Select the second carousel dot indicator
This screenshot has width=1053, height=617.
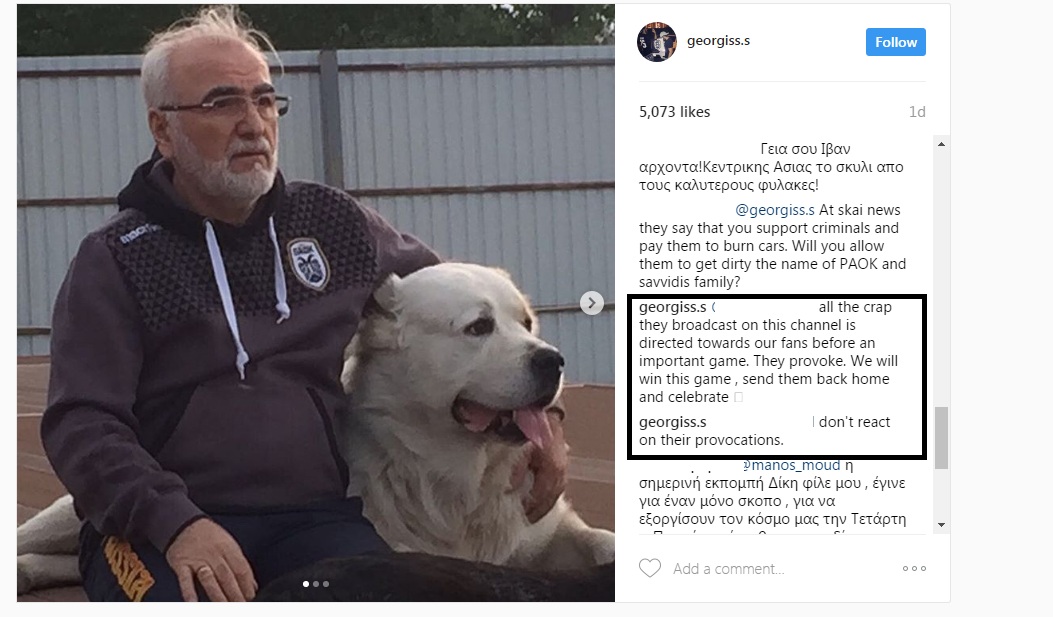click(x=316, y=584)
